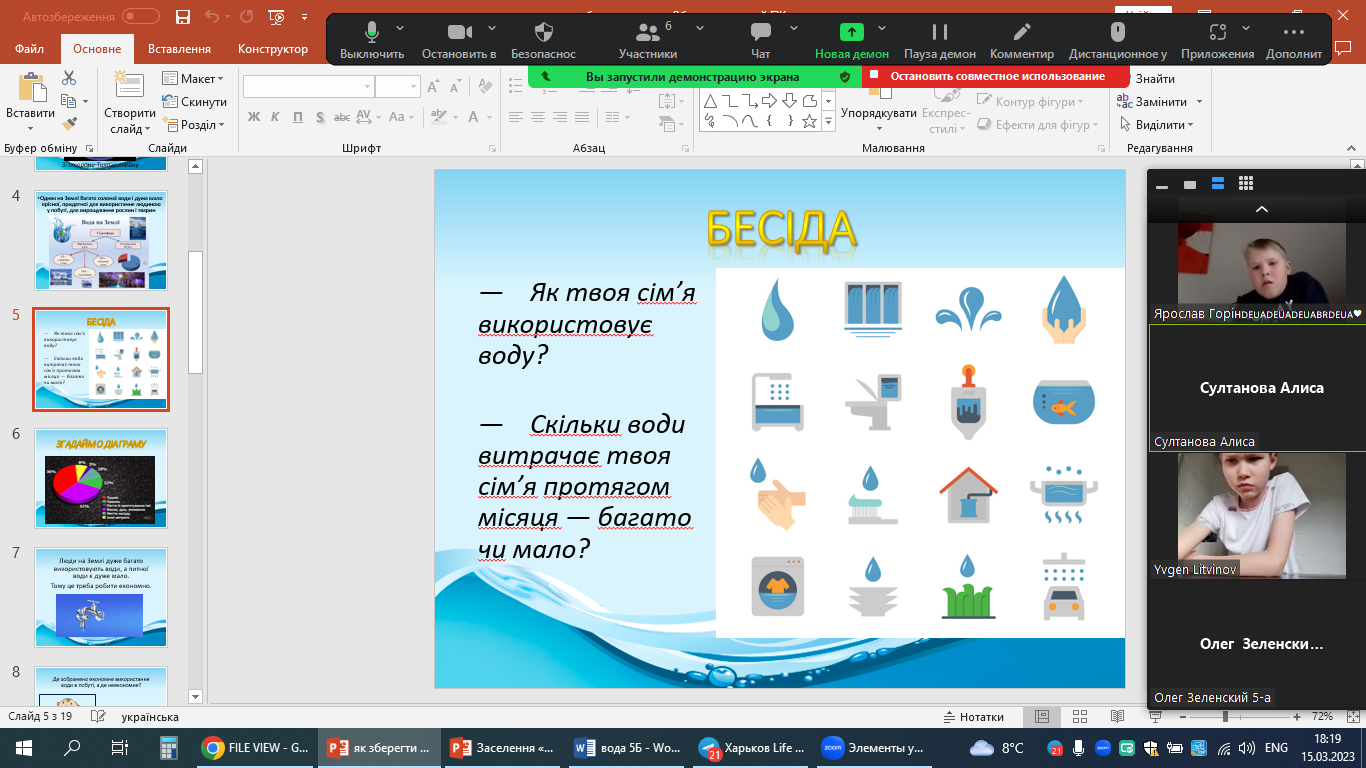The height and width of the screenshot is (768, 1366).
Task: Open the Конструктор ribbon tab
Action: (x=273, y=49)
